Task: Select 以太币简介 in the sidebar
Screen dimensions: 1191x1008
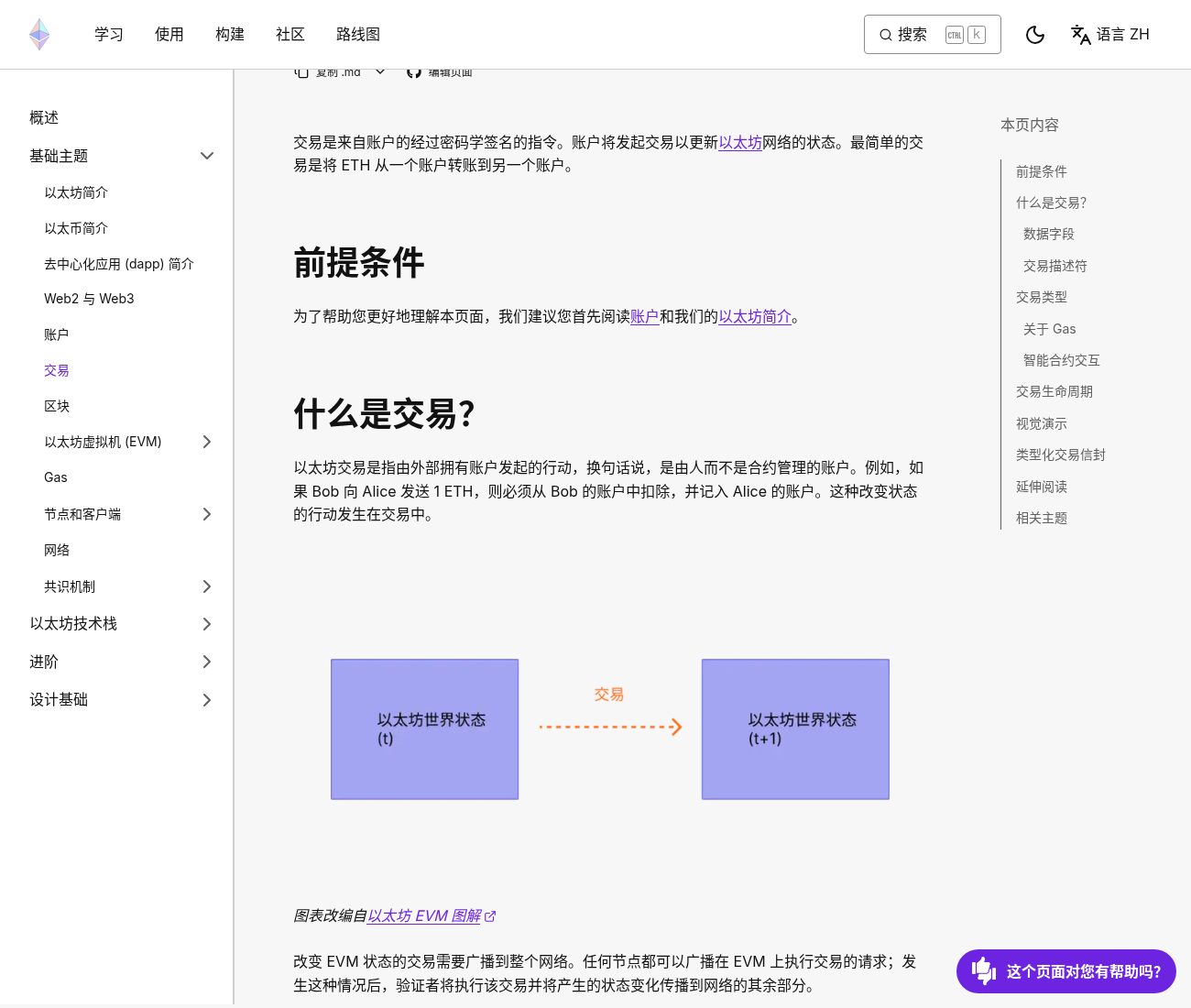Action: coord(76,228)
